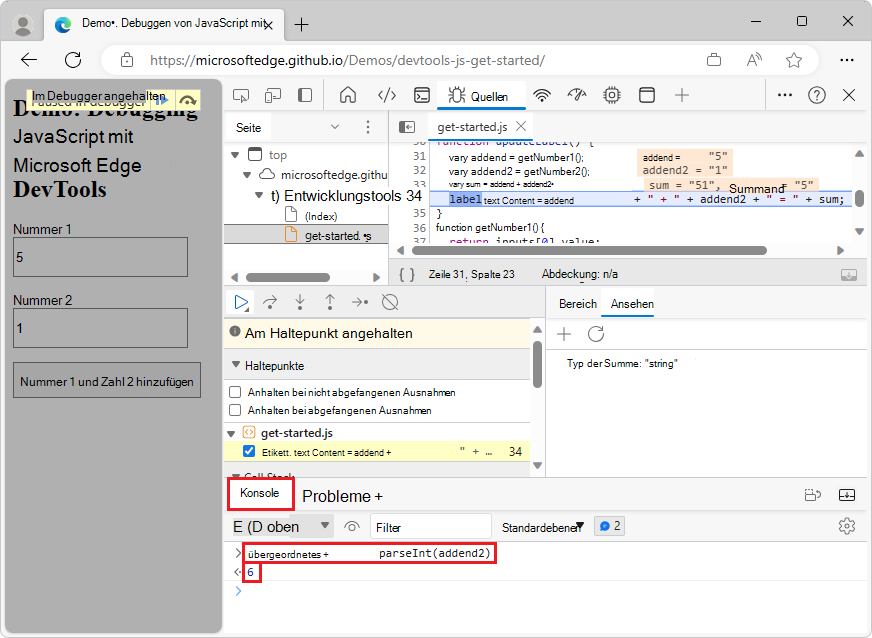Screen dimensions: 872x638
Task: Add a watch expression in the Ansehen panel
Action: point(564,334)
